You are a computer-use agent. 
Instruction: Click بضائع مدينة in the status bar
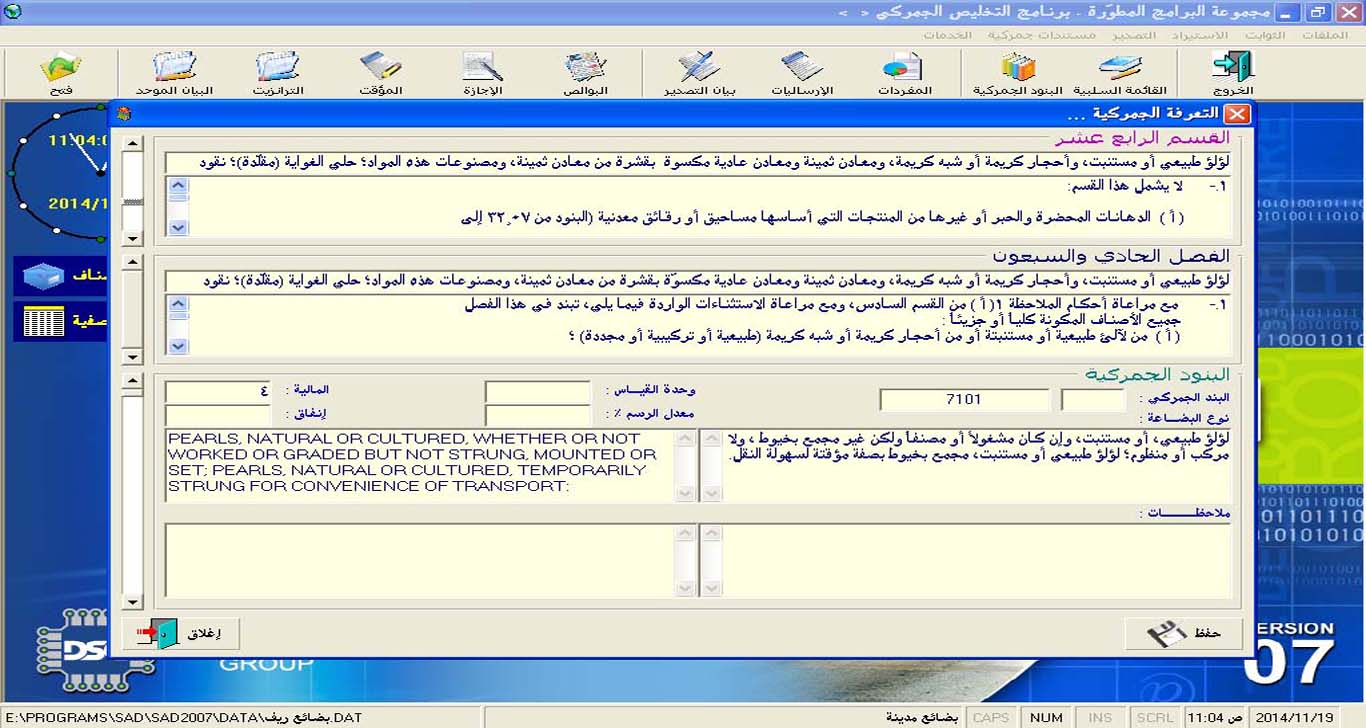(921, 717)
